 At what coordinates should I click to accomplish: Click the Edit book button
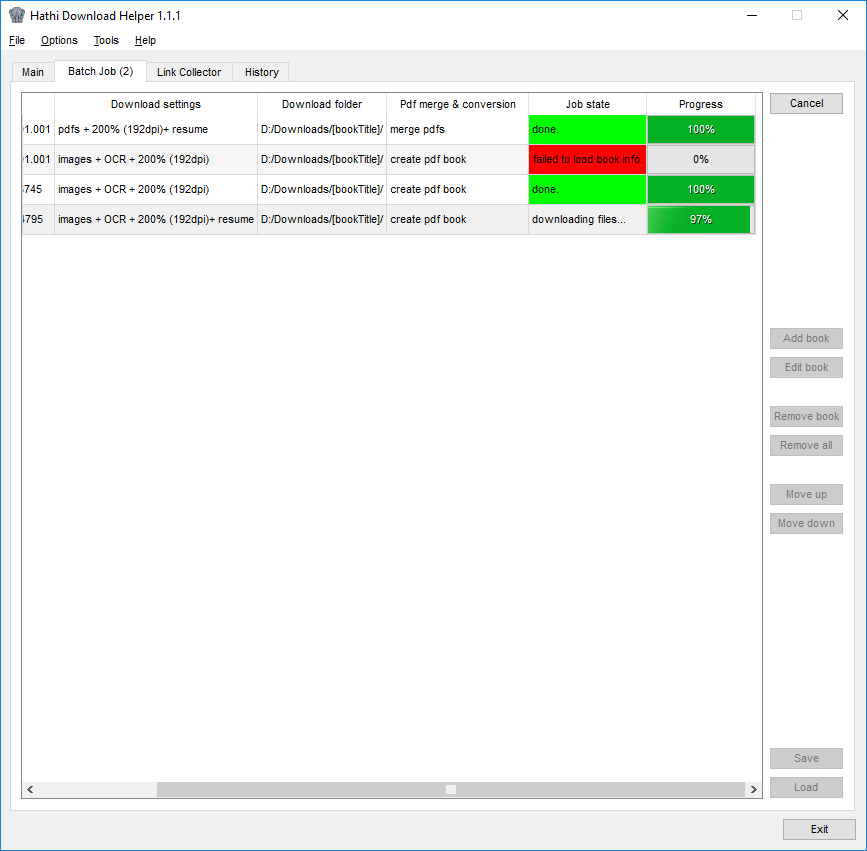coord(806,368)
